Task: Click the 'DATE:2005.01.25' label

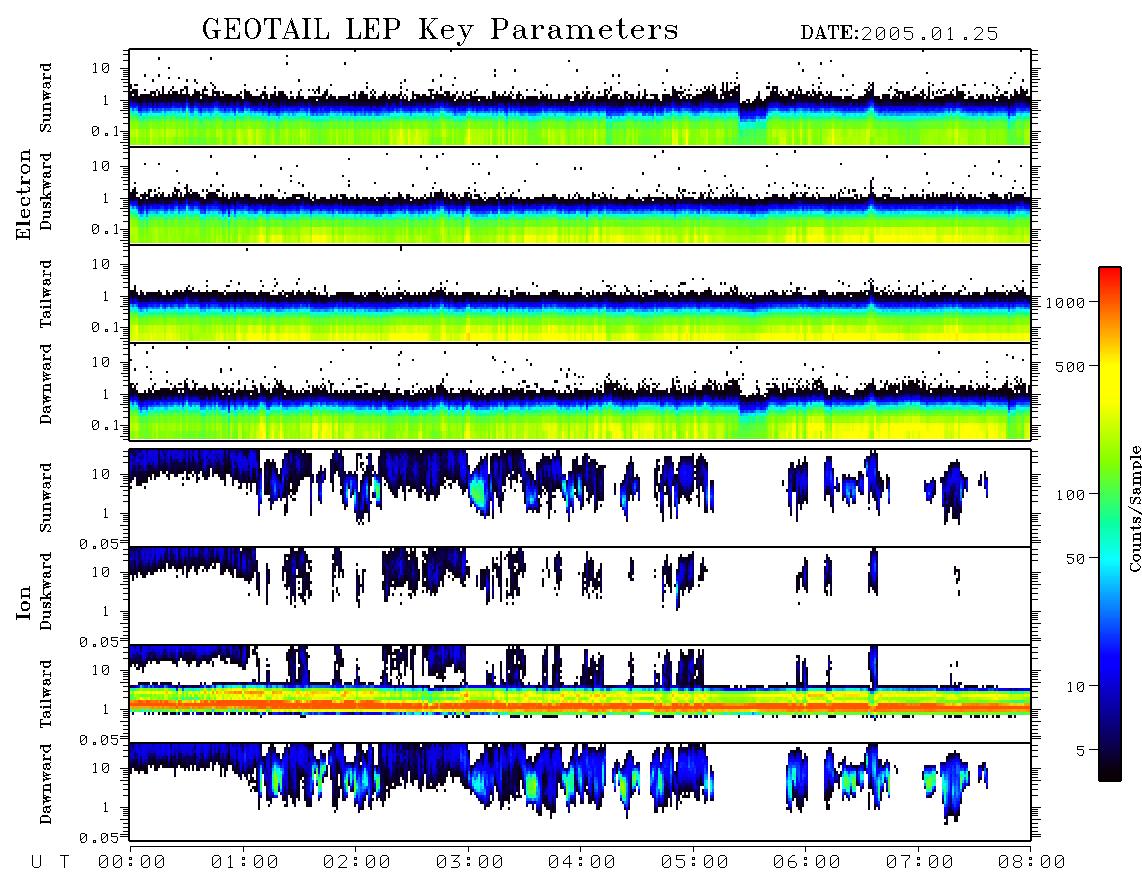Action: click(899, 33)
